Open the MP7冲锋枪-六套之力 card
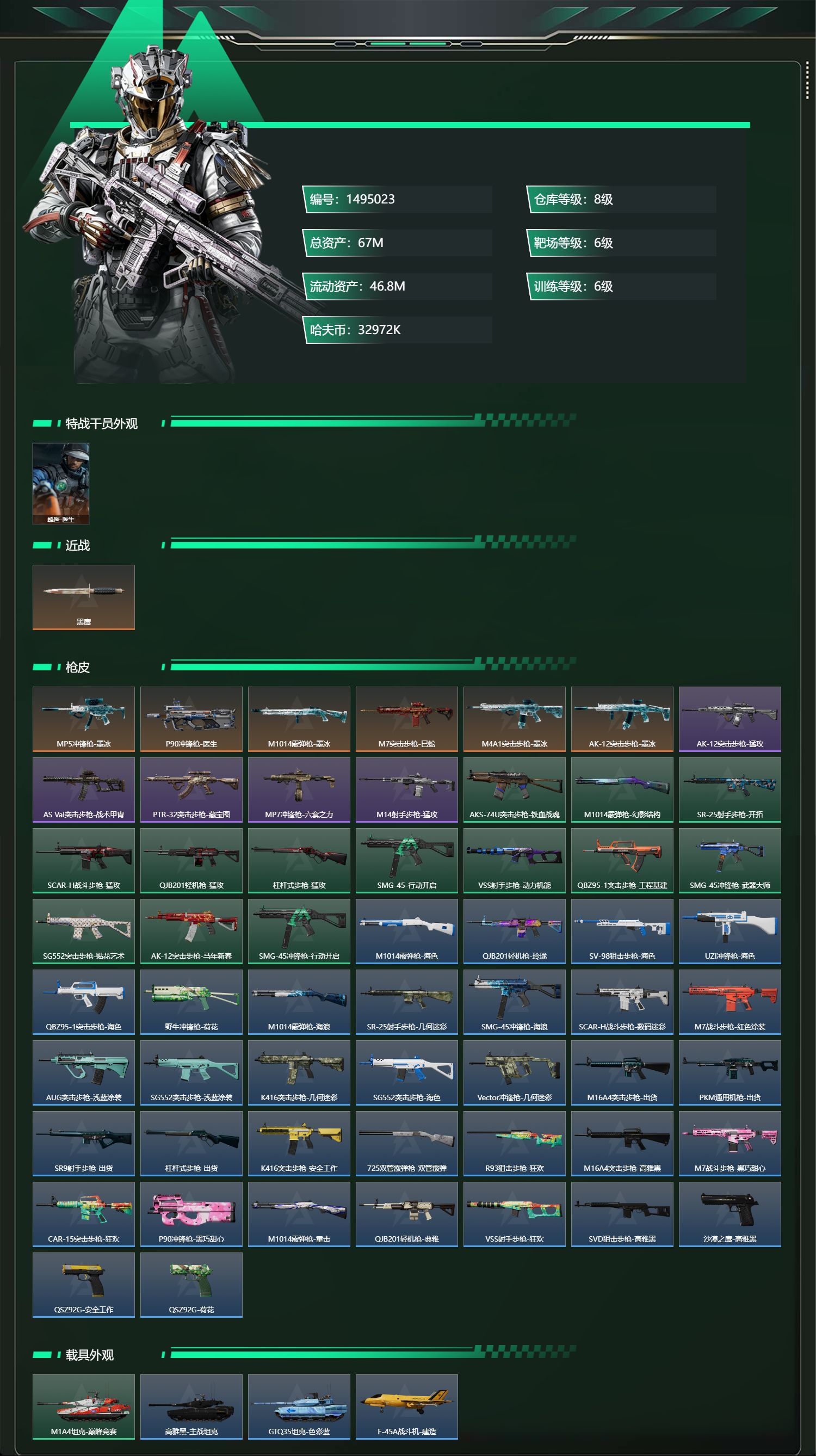Viewport: 816px width, 1456px height. click(299, 789)
